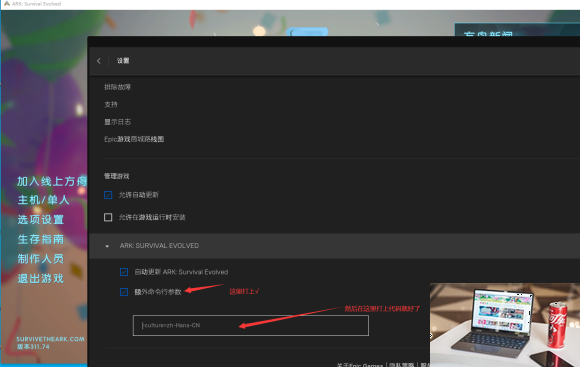This screenshot has height=367, width=580.
Task: Select 主机/单人 in ARK menu
Action: (x=43, y=200)
